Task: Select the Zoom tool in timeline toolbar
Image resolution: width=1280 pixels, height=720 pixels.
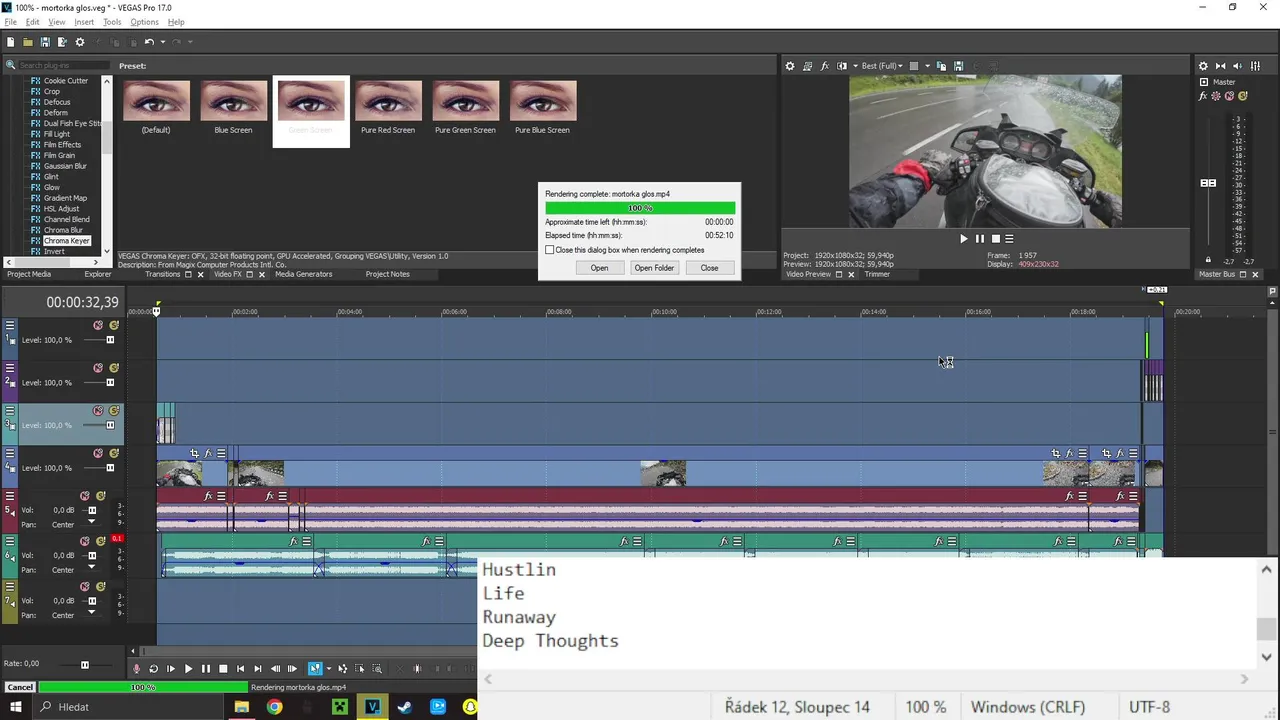Action: coord(377,669)
